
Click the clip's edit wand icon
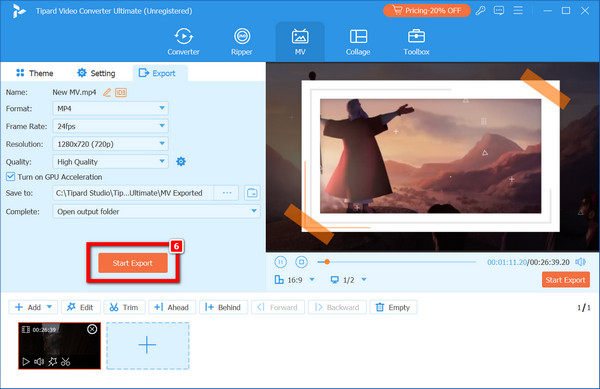tap(53, 361)
